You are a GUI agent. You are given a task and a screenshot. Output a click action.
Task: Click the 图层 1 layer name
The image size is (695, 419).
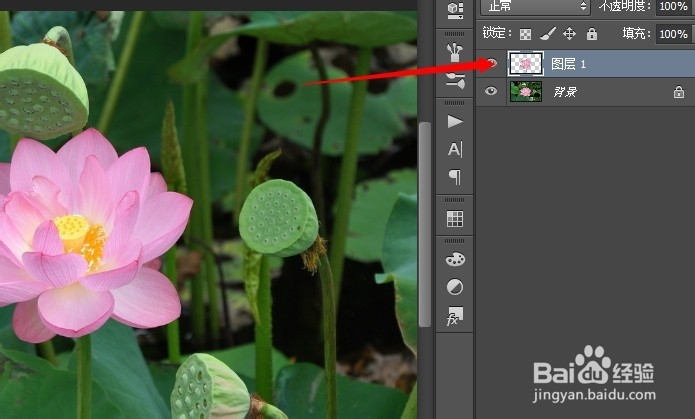(x=568, y=64)
